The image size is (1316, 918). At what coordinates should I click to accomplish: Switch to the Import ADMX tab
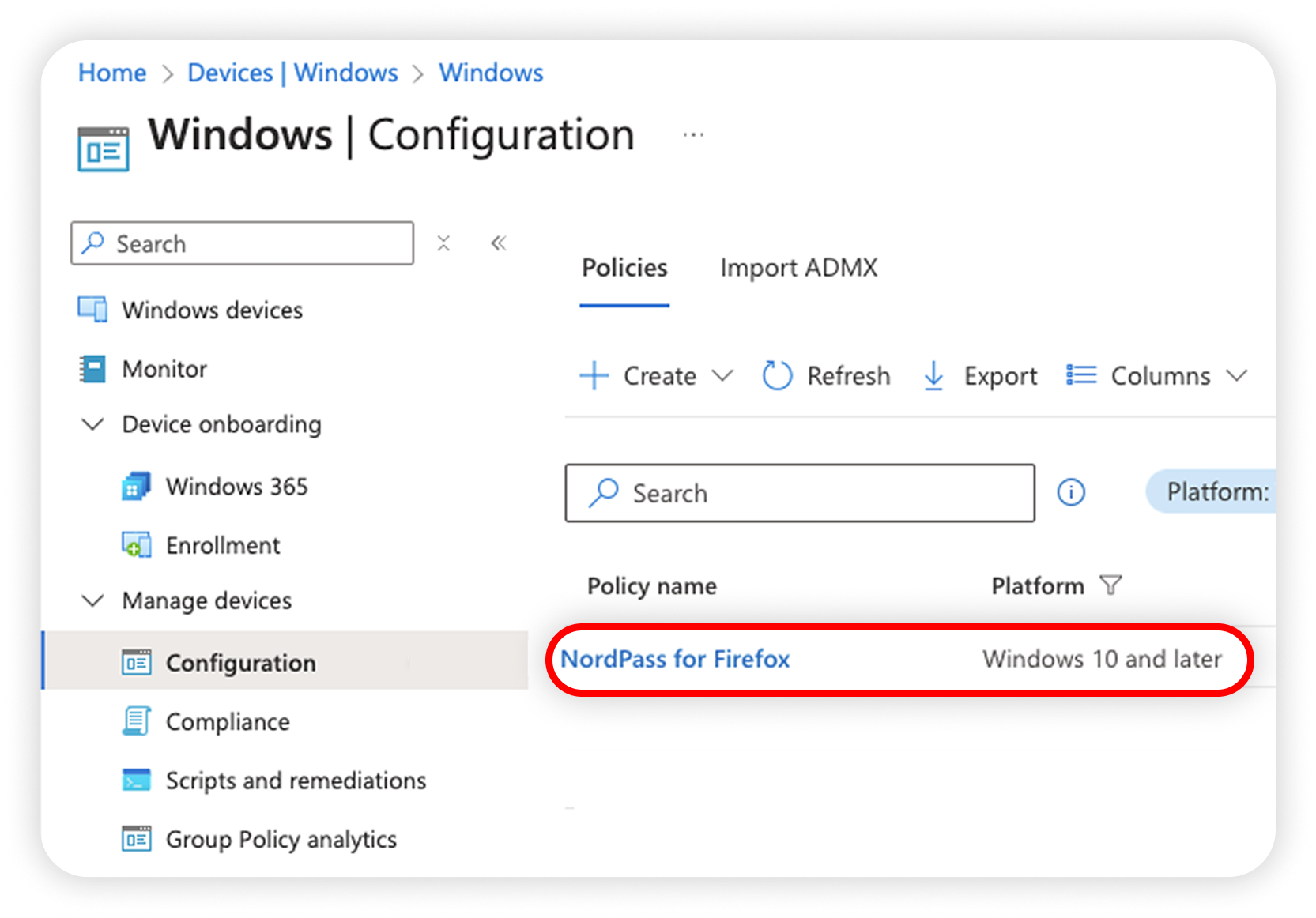click(799, 268)
